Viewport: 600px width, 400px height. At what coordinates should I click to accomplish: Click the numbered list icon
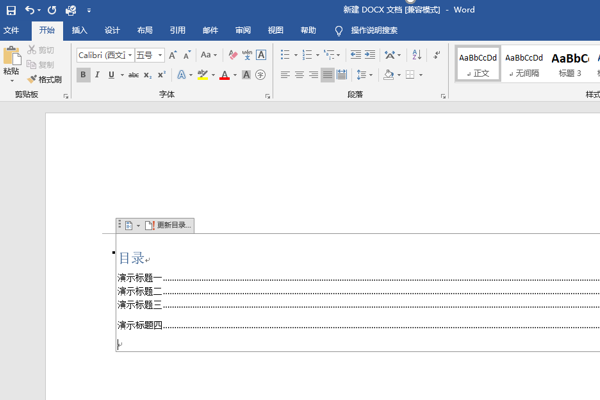tap(307, 55)
